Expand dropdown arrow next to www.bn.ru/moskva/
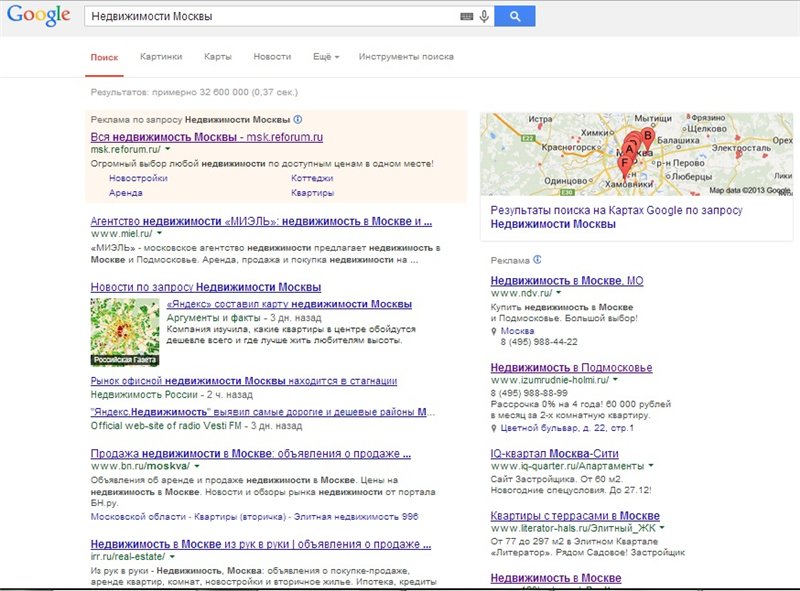Screen dimensions: 800x591 [197, 466]
